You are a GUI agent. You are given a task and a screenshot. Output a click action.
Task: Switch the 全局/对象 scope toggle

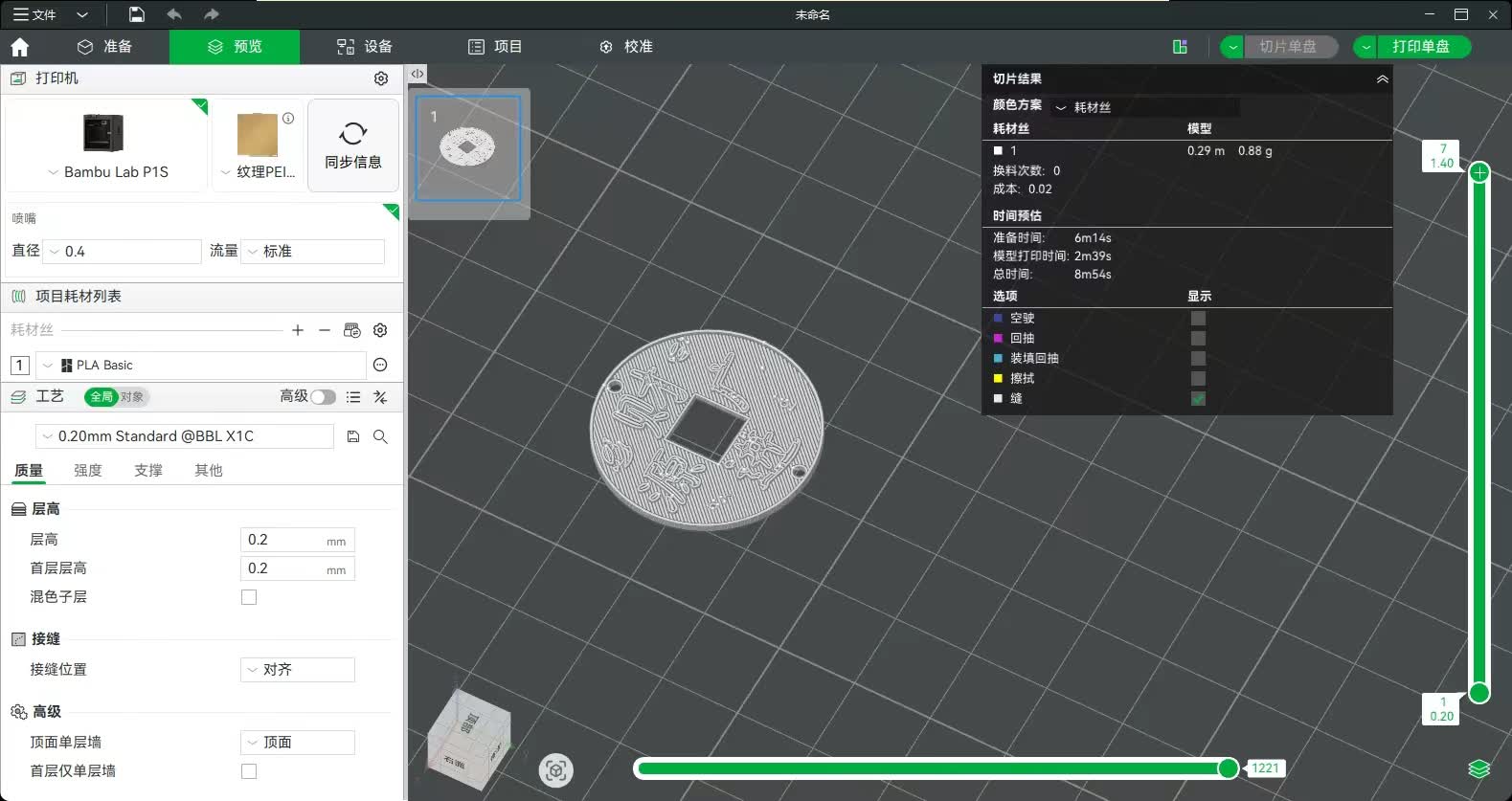point(117,397)
